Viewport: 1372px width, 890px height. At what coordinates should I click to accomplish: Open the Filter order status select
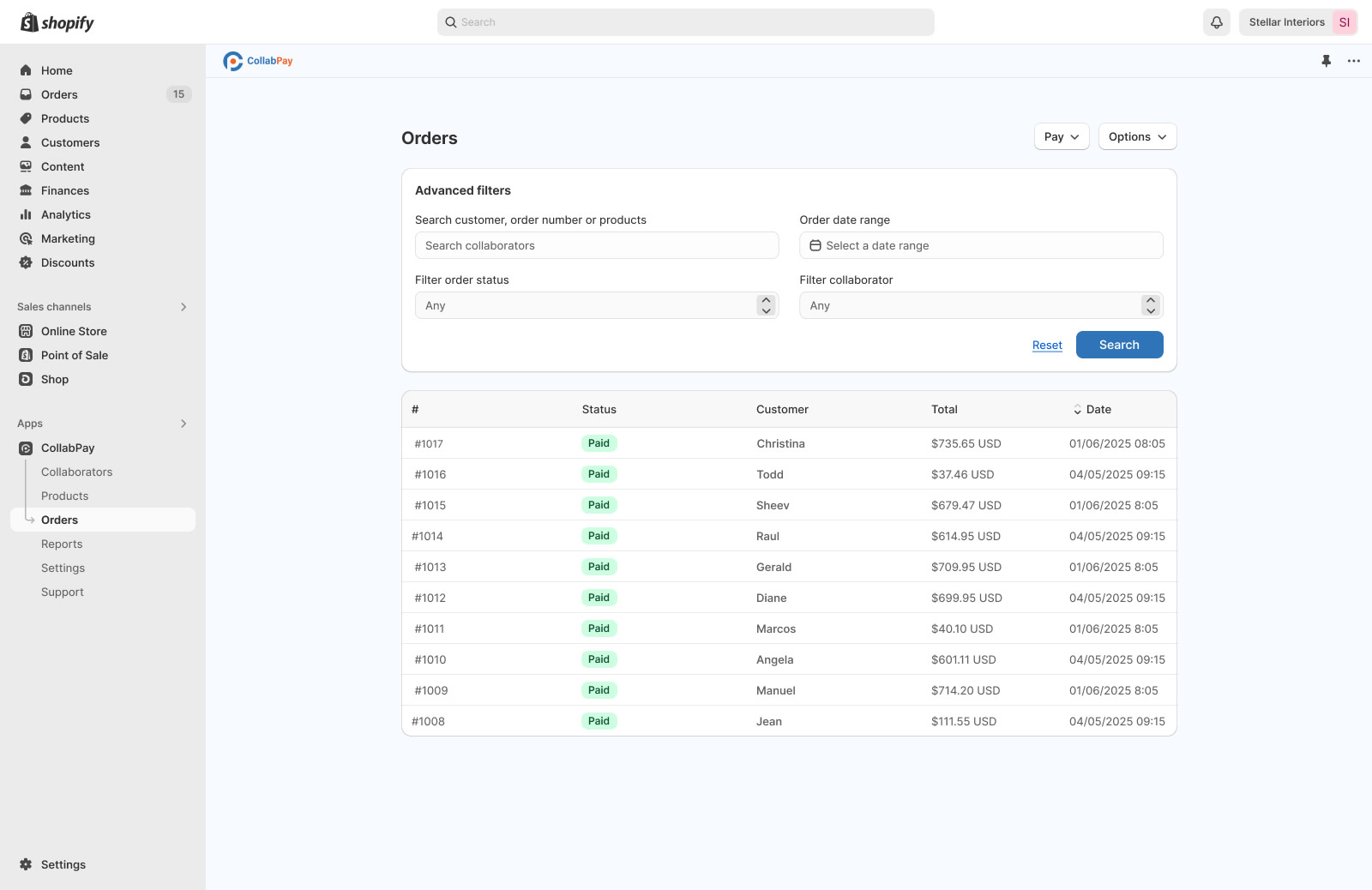click(x=596, y=305)
